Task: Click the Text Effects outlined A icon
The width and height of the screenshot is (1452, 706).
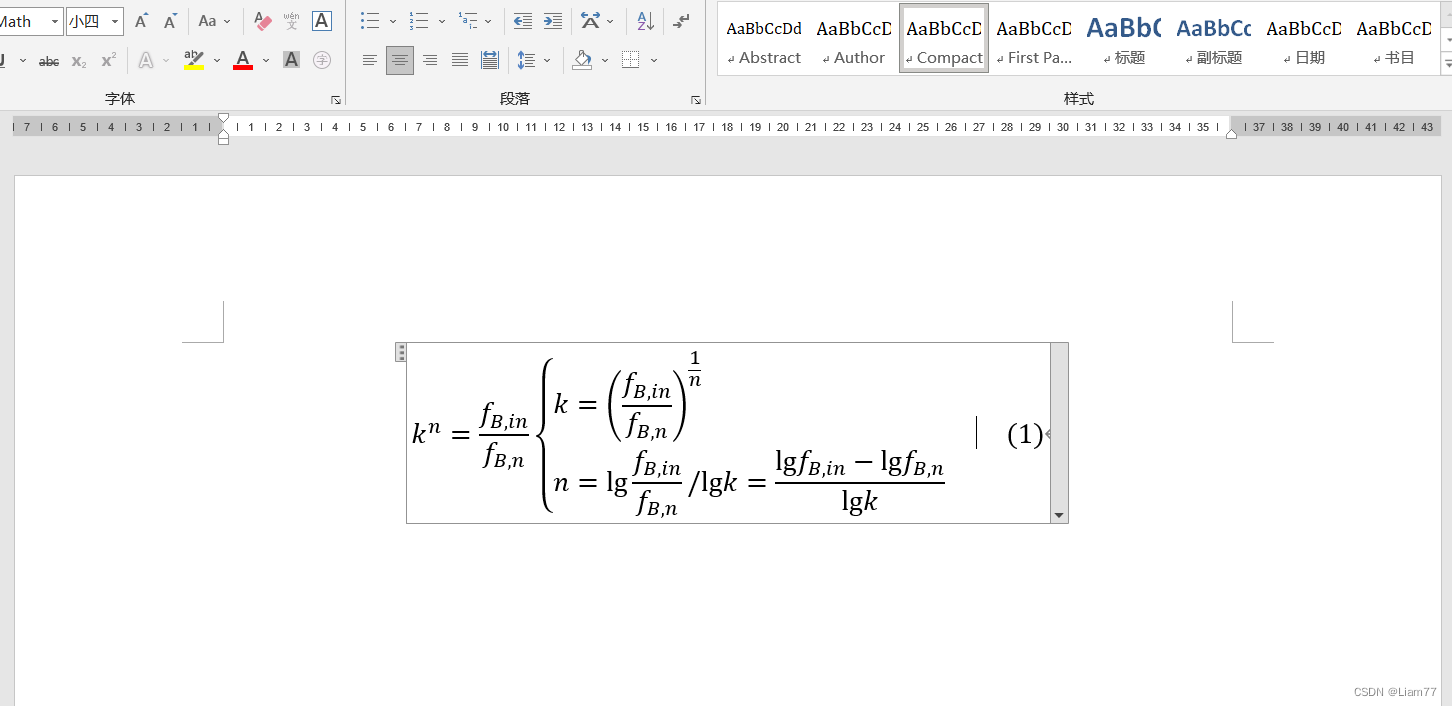Action: tap(146, 61)
